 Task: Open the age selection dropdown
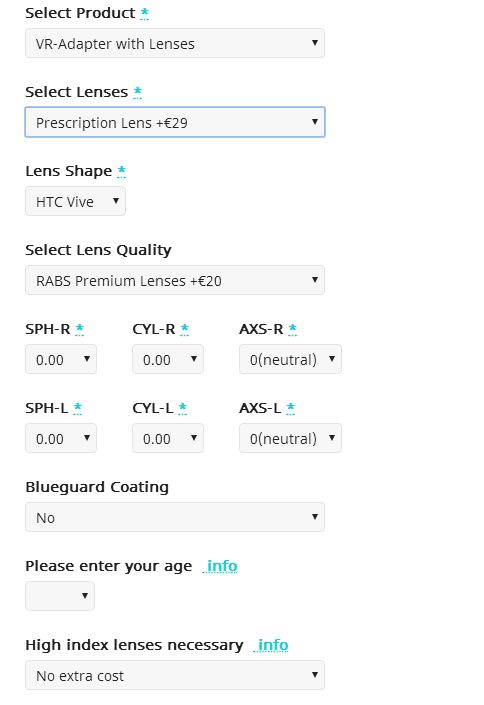(60, 596)
